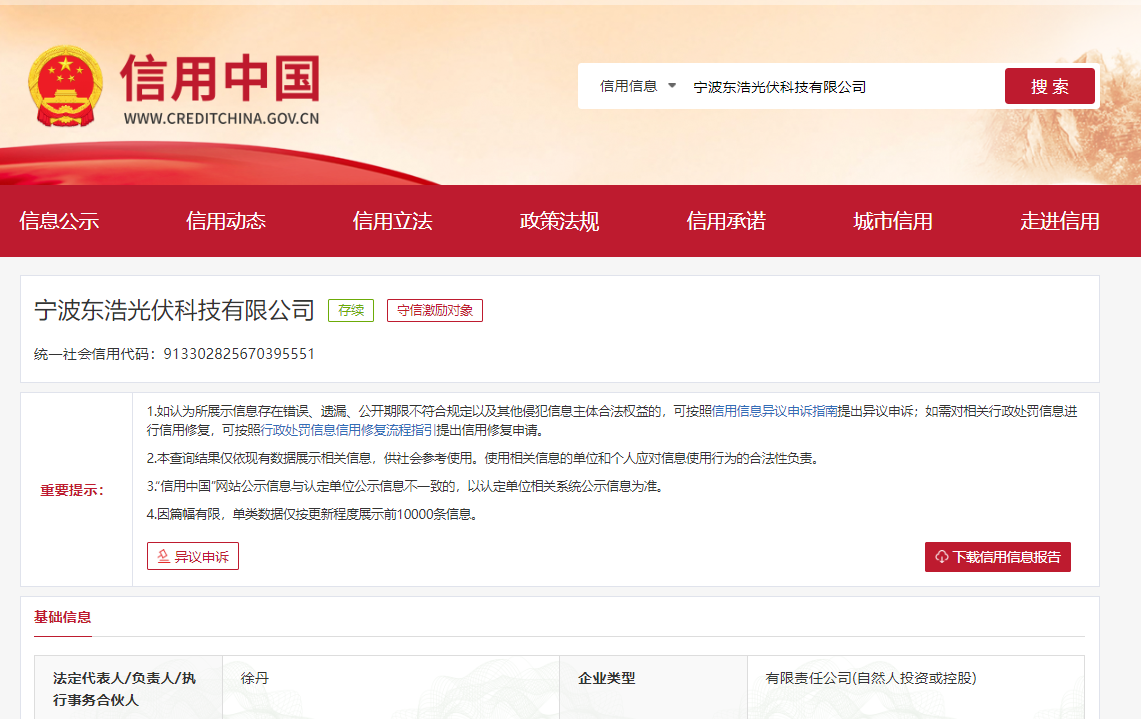This screenshot has width=1141, height=719.
Task: Click the legal representative name 徐丹
Action: (255, 678)
